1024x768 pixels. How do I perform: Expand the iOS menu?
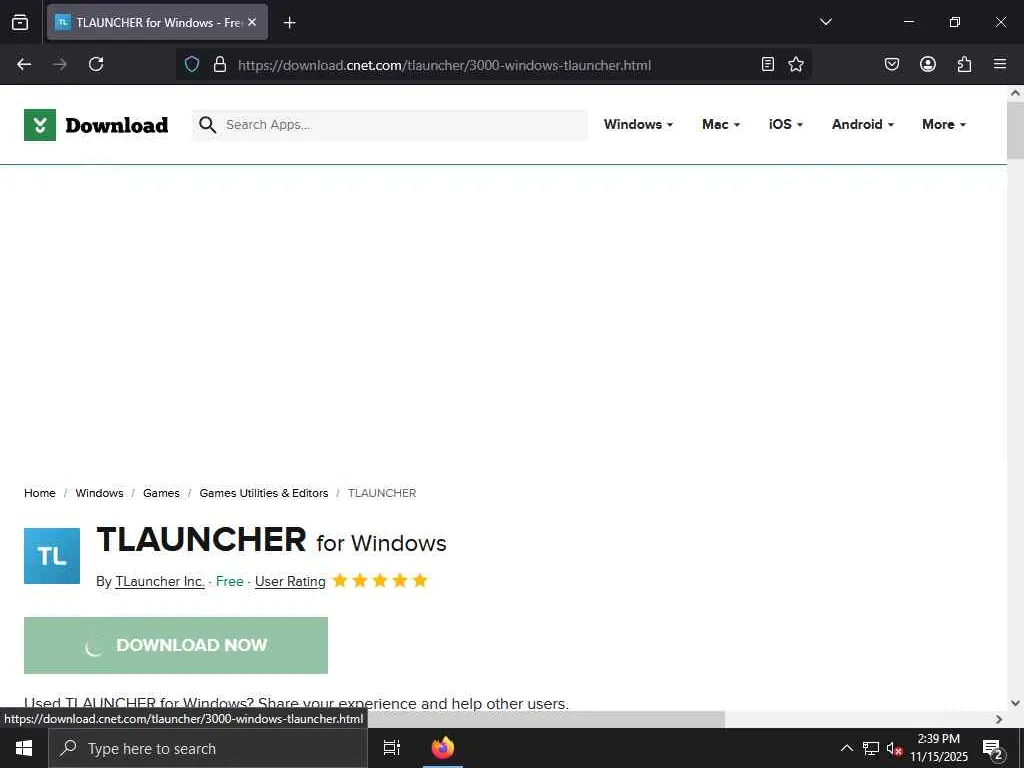(x=786, y=124)
